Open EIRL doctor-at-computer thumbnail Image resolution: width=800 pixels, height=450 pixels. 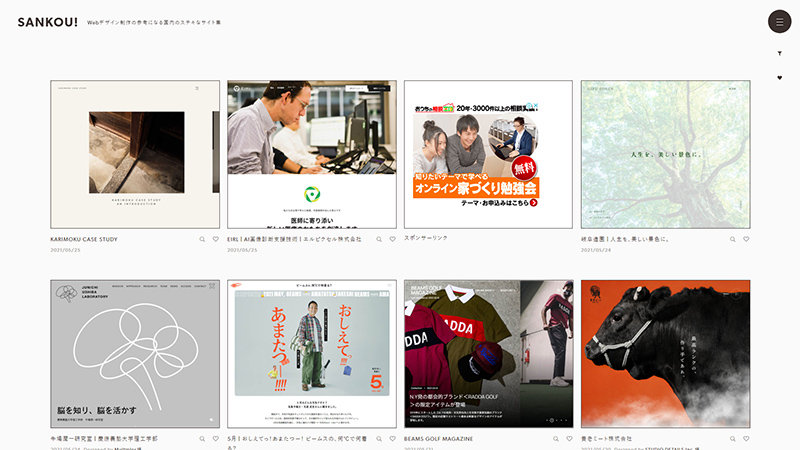312,154
